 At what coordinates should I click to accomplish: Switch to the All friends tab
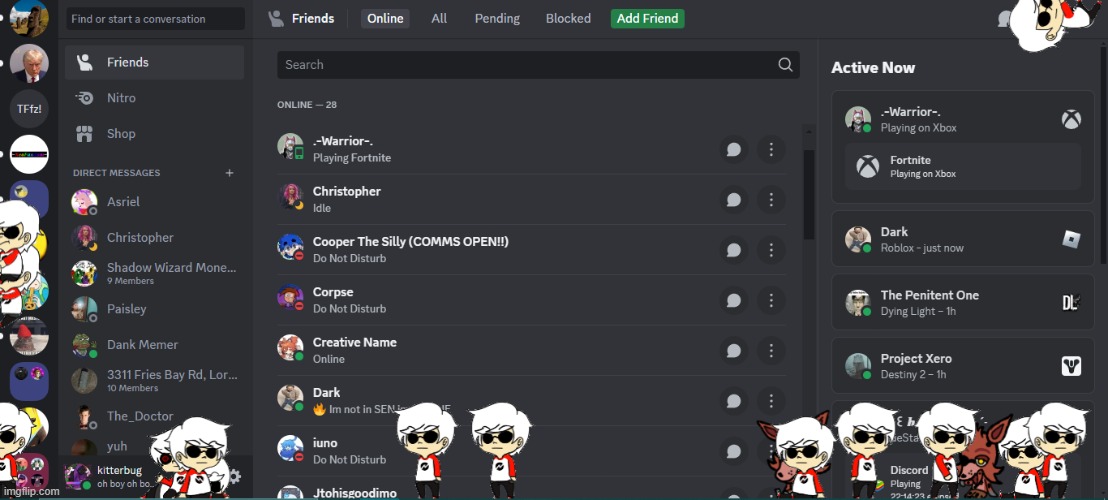439,18
